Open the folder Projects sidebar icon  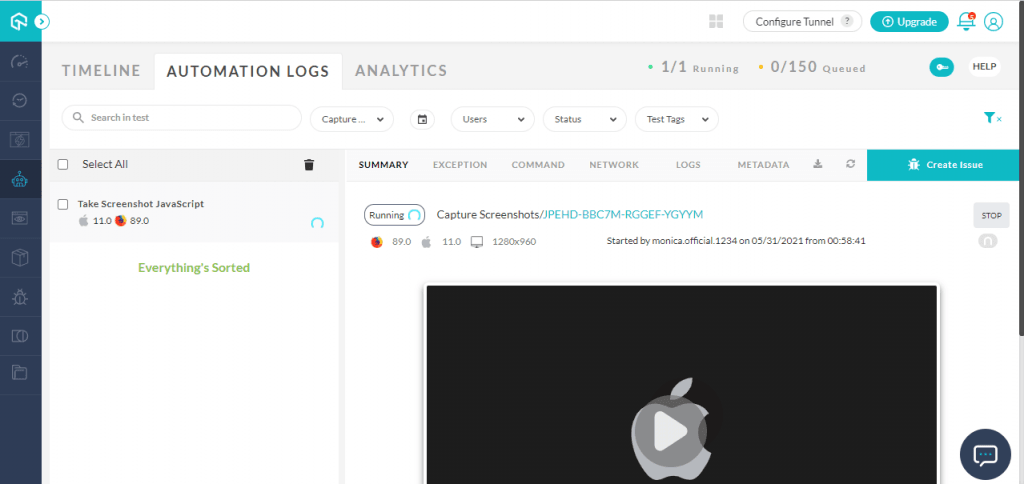point(20,374)
